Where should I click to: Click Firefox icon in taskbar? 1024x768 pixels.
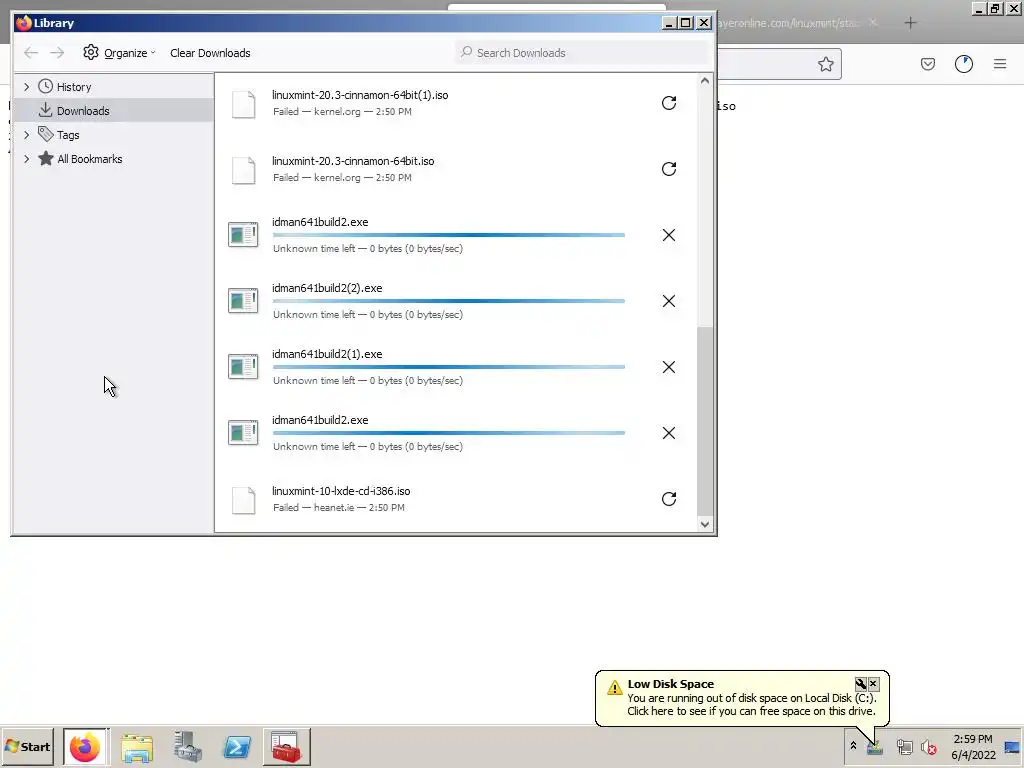click(x=86, y=747)
